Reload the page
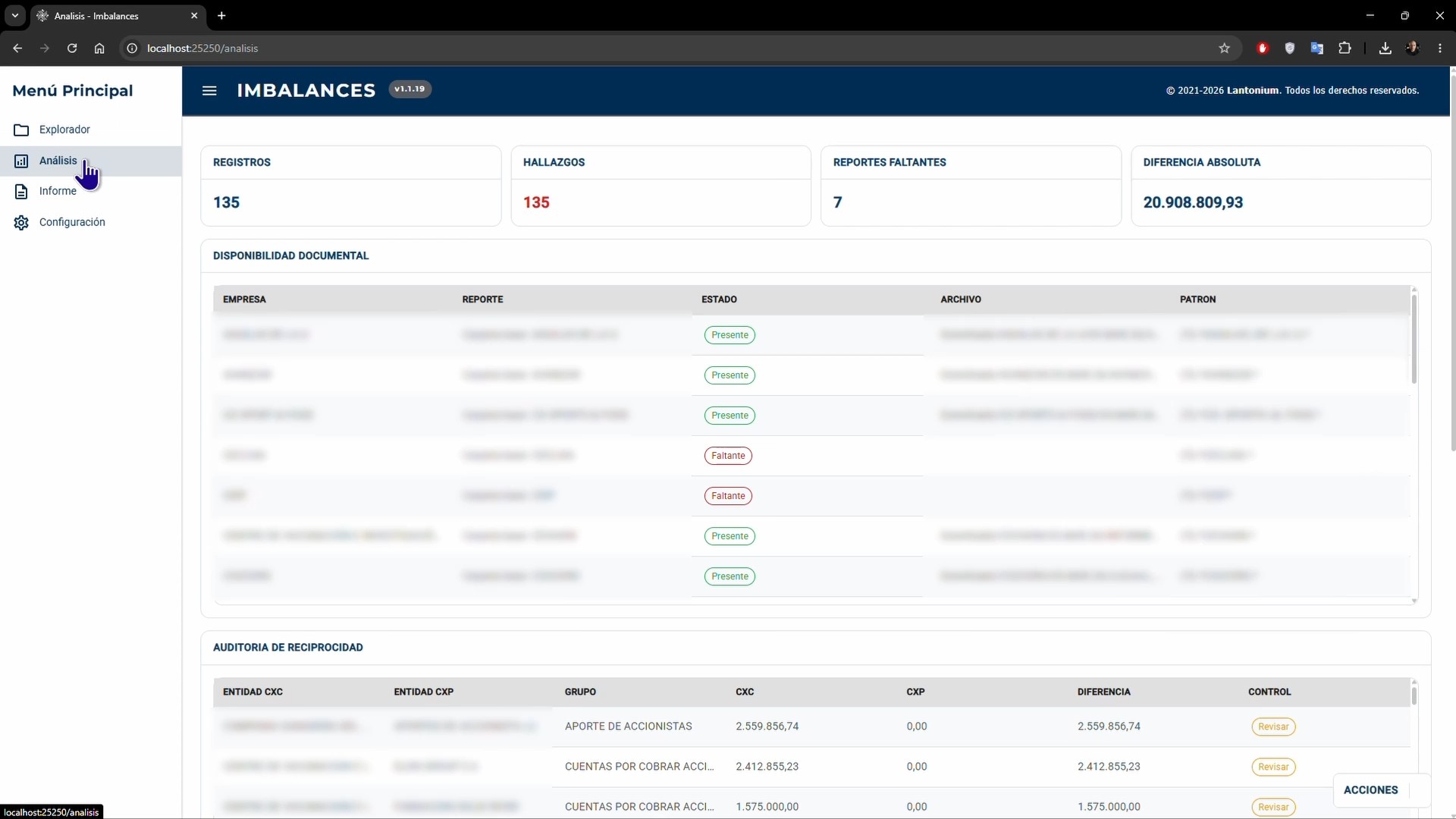The image size is (1456, 819). click(72, 49)
